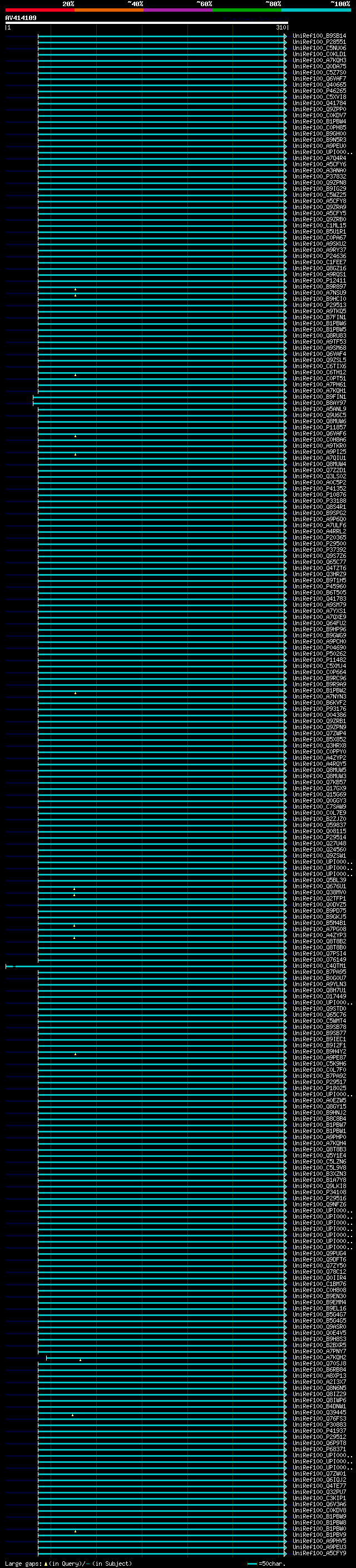Click the red 20% identity legend segment
This screenshot has width=356, height=1568.
tap(39, 10)
